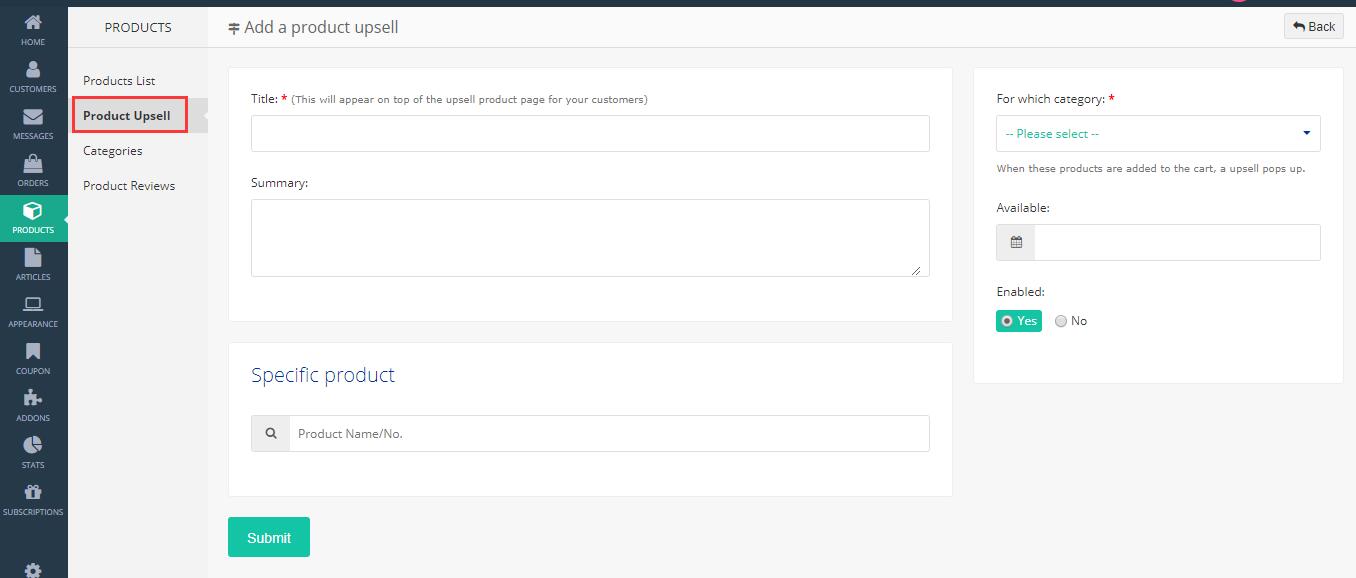The height and width of the screenshot is (578, 1356).
Task: Open the Home section icon
Action: (33, 23)
